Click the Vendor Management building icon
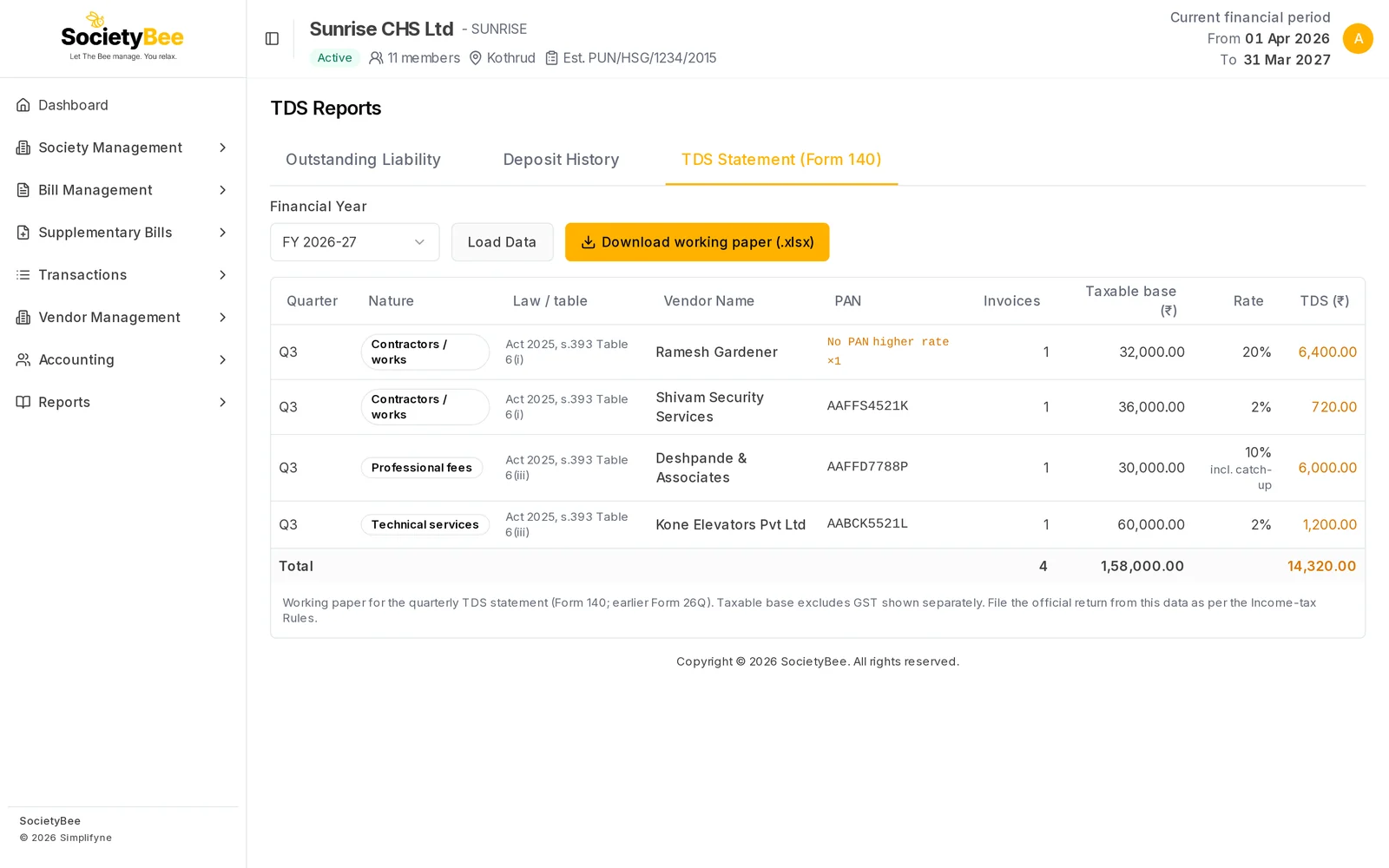This screenshot has height=868, width=1389. tap(23, 318)
